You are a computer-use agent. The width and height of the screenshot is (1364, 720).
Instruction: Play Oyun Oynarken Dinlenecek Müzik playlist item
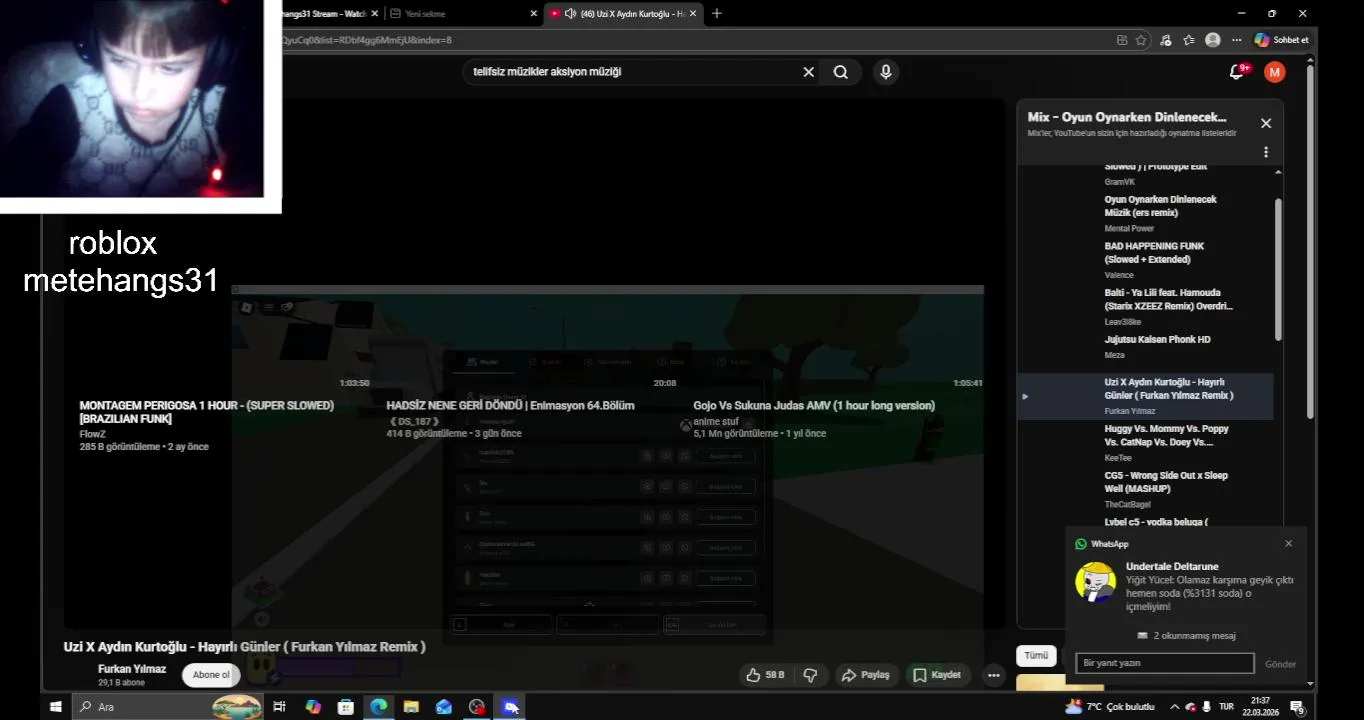click(x=1160, y=206)
